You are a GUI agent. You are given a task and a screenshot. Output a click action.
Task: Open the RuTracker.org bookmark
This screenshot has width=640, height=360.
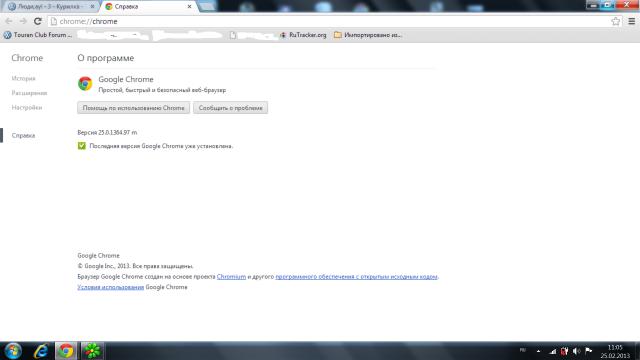tap(303, 35)
